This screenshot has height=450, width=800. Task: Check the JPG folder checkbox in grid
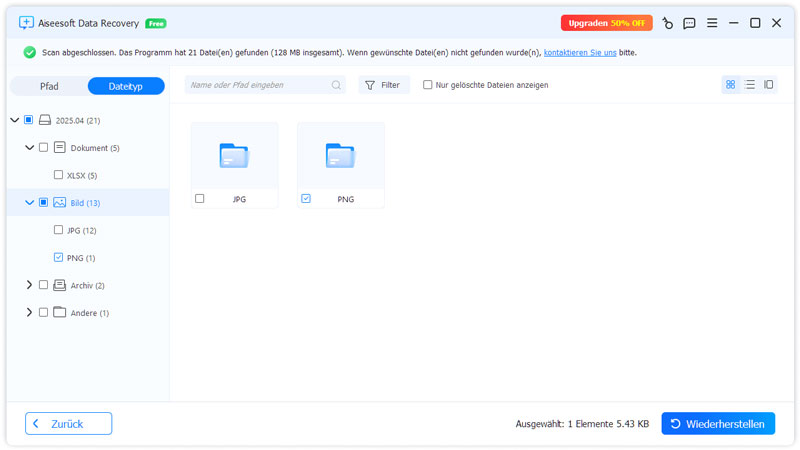pyautogui.click(x=200, y=199)
